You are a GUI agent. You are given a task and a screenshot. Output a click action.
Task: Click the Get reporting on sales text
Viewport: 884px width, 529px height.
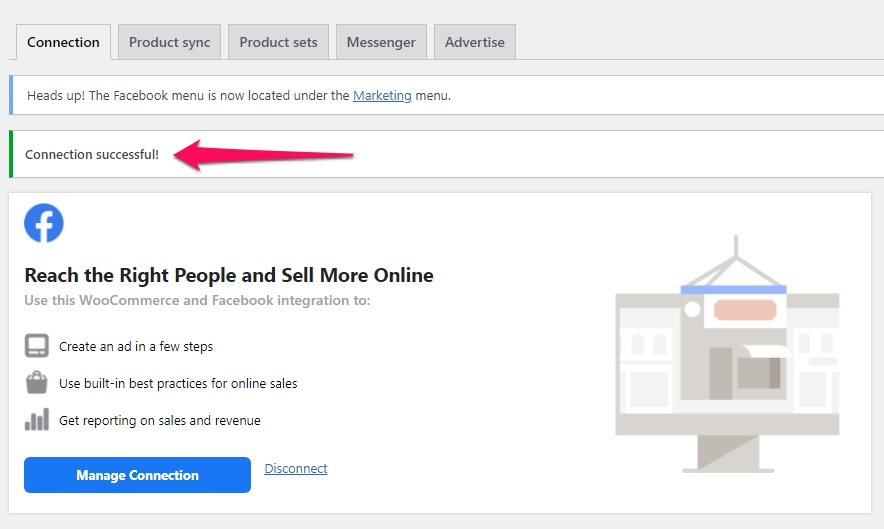click(160, 421)
